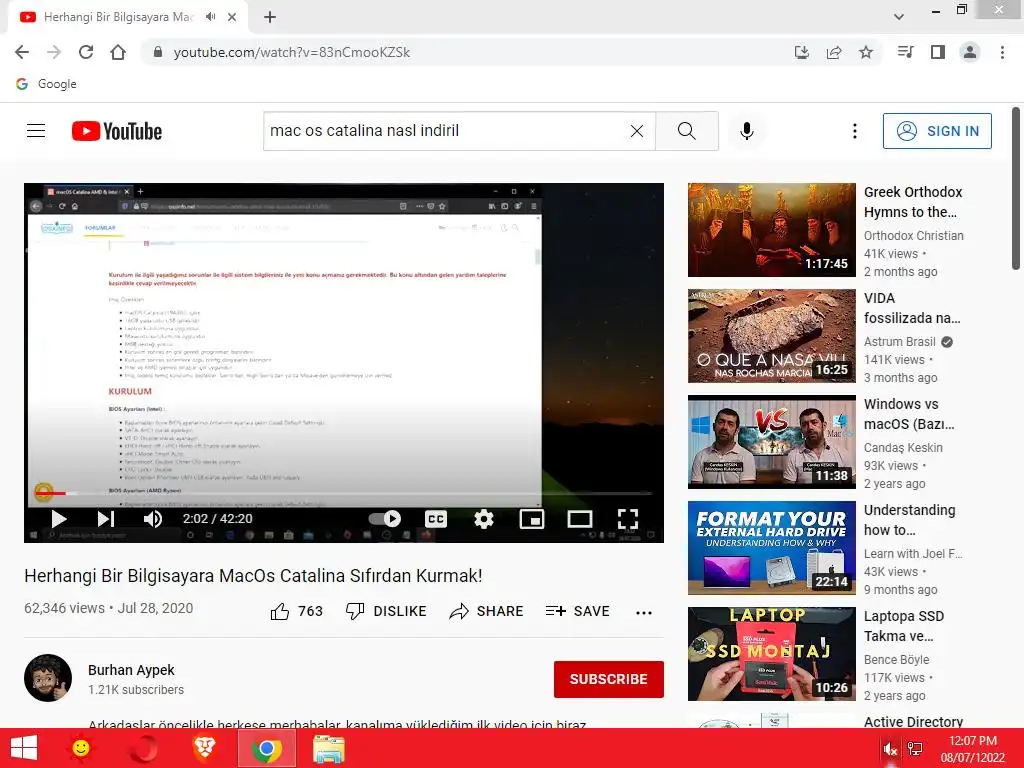Screen dimensions: 1024x768
Task: Enable the miniplayer mode
Action: 532,519
